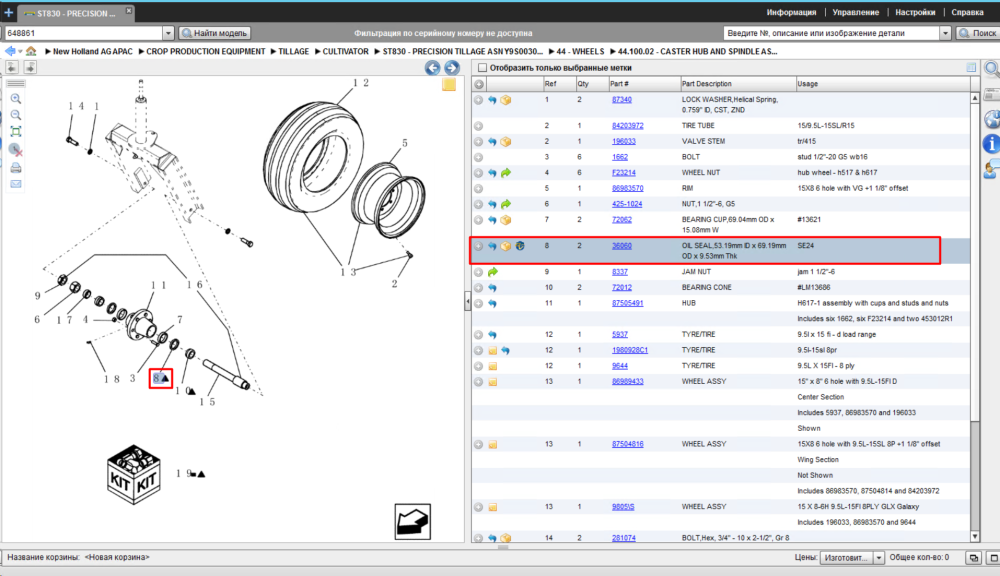1000x576 pixels.
Task: Zoom in on the parts diagram
Action: point(16,98)
